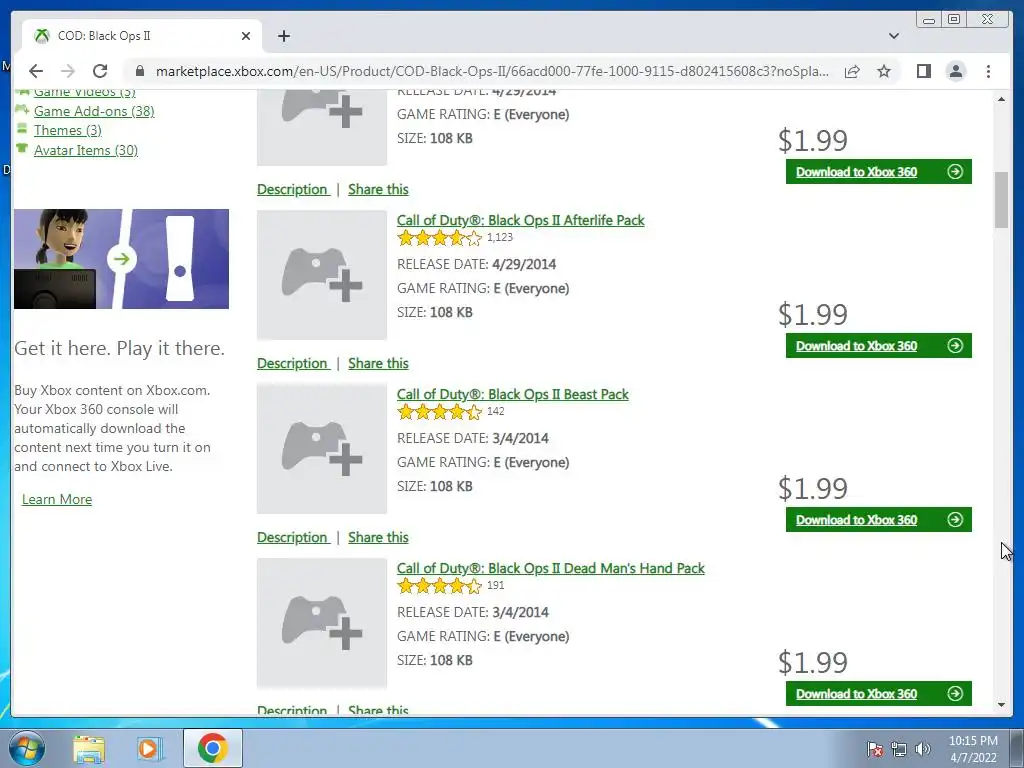
Task: Share this item above Afterlife Pack
Action: (378, 189)
